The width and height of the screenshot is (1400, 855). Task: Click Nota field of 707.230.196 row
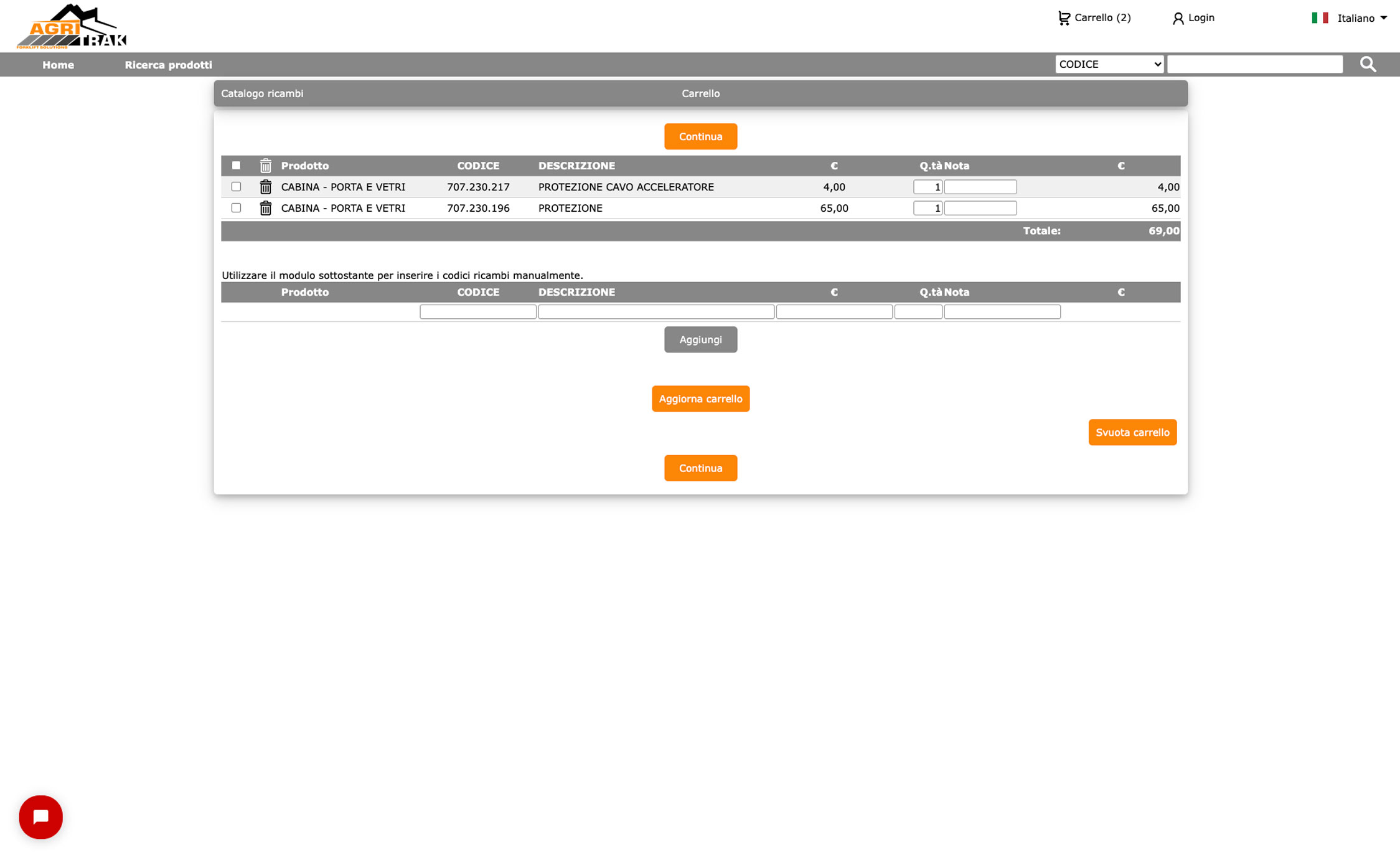980,208
